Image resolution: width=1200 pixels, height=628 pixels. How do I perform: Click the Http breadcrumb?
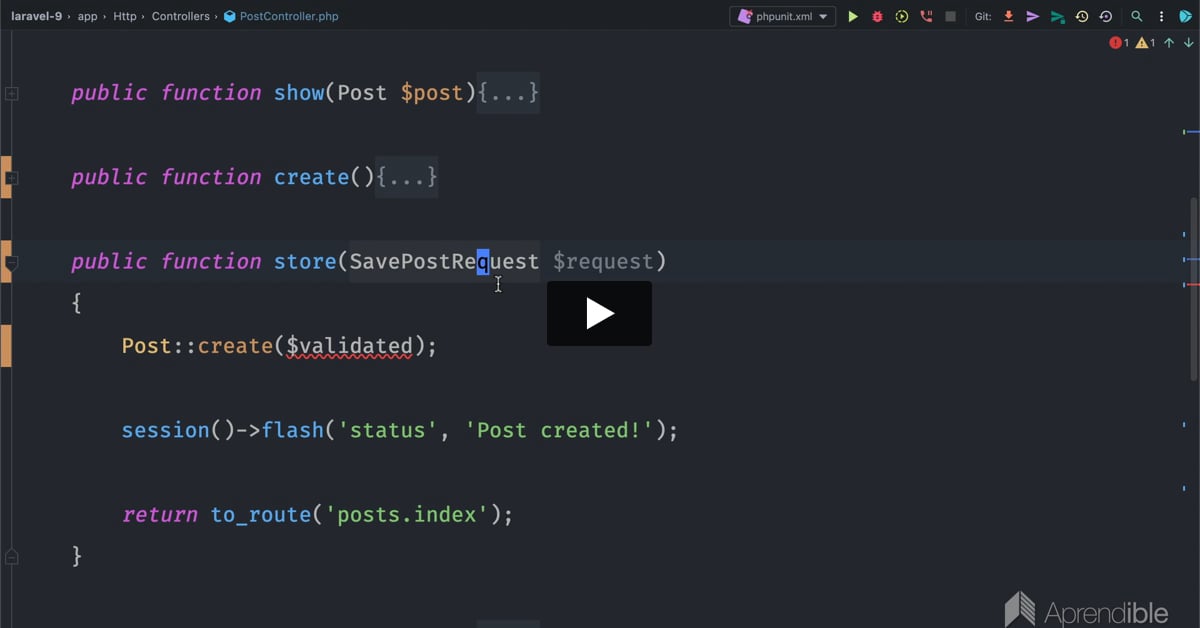(125, 17)
